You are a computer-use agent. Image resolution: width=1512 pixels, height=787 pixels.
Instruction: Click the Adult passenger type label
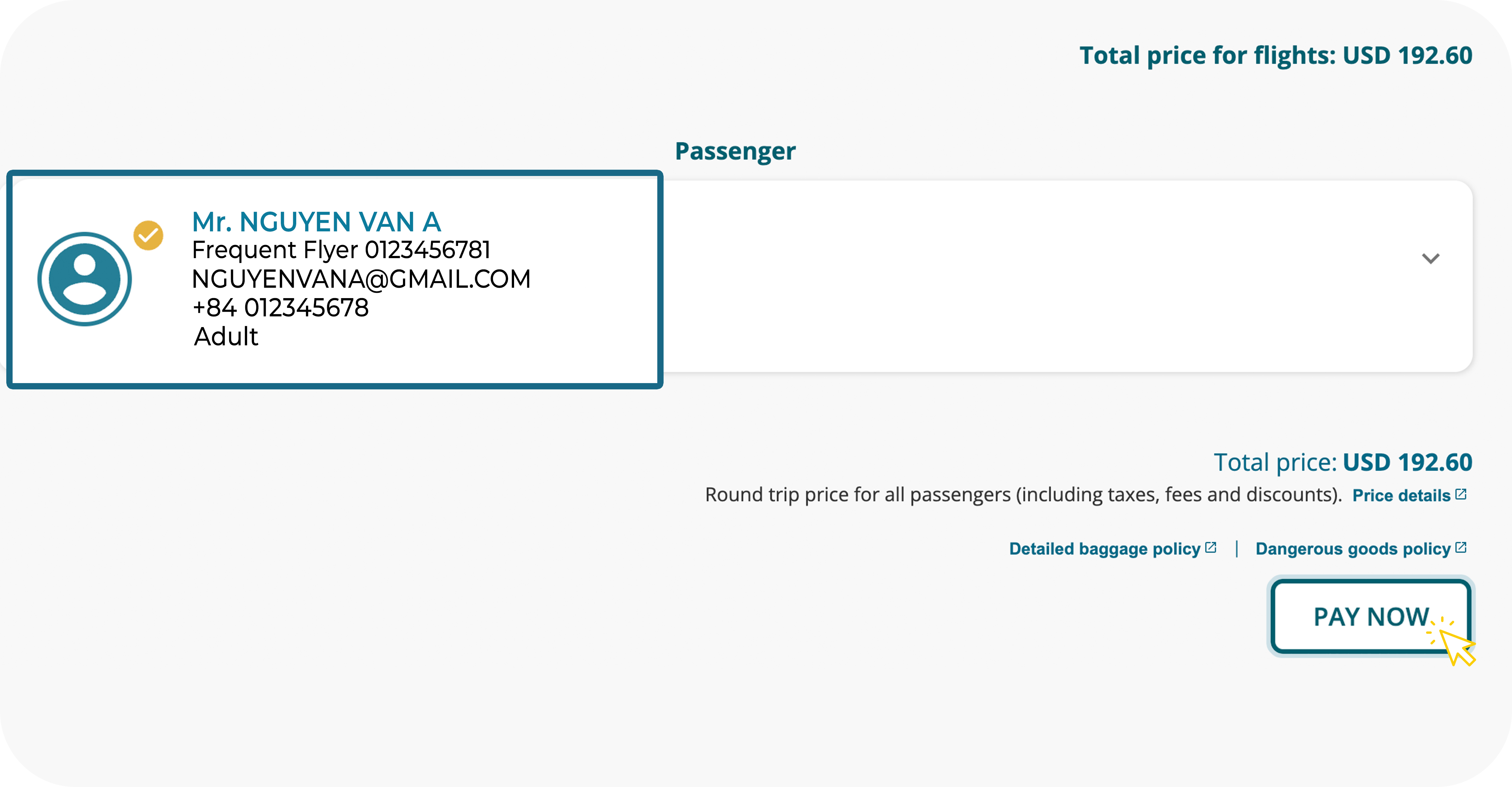(226, 336)
